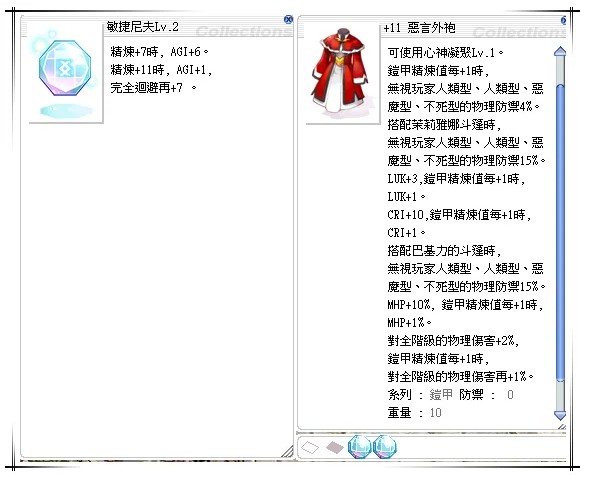Click the line CRI+1。
Viewport: 590px width, 486px height.
click(x=406, y=233)
